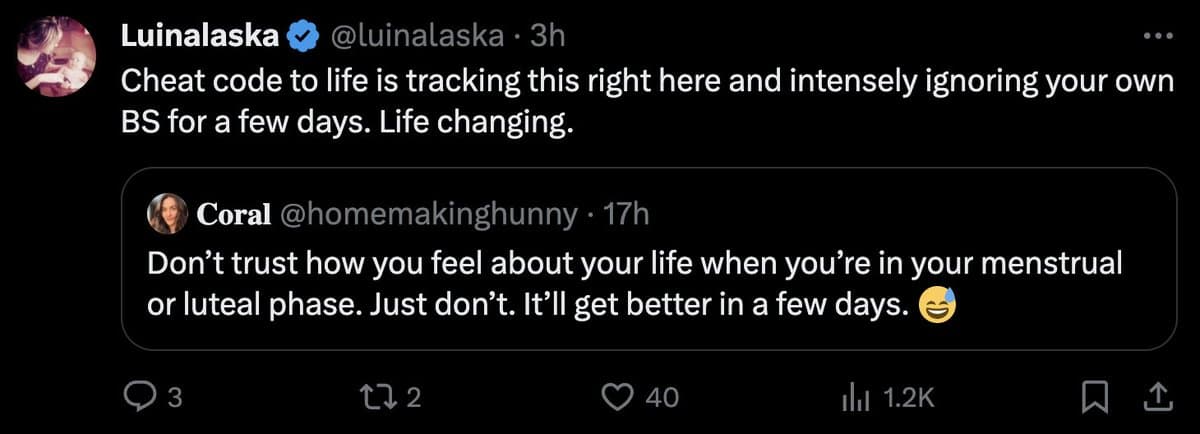Open the three-dot More options menu

click(x=1156, y=36)
